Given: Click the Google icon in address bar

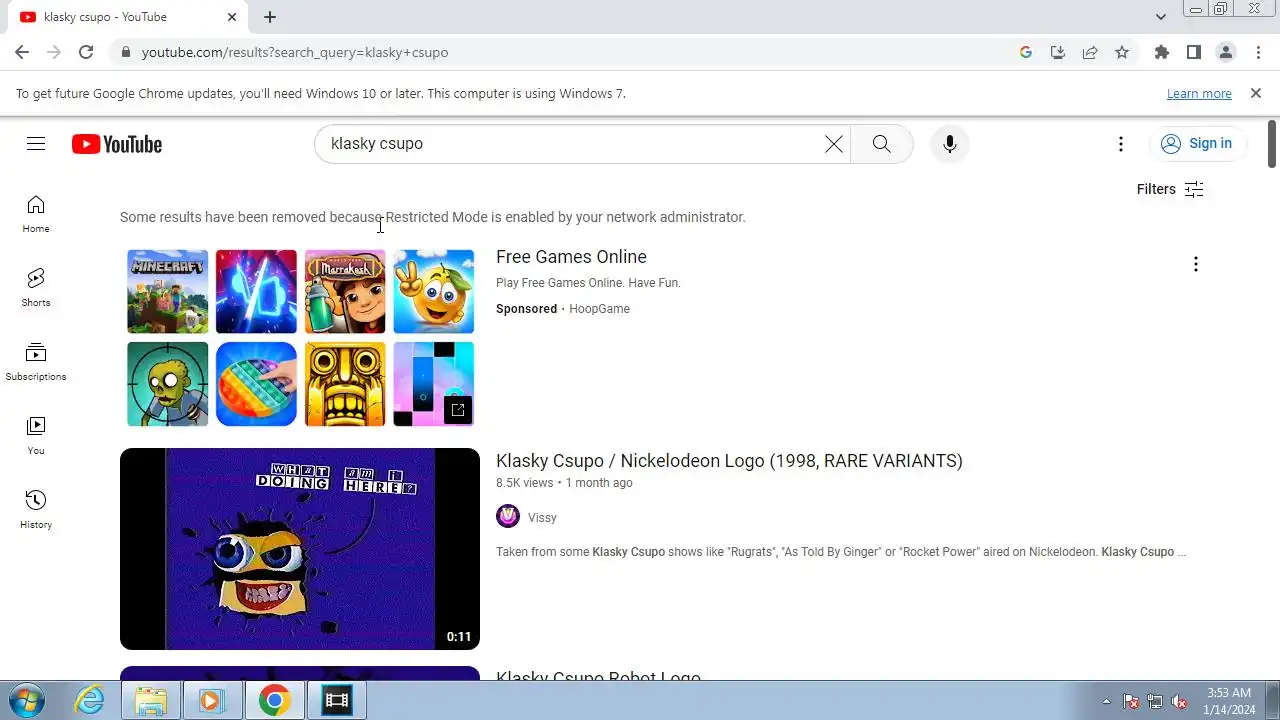Looking at the screenshot, I should (x=1026, y=52).
